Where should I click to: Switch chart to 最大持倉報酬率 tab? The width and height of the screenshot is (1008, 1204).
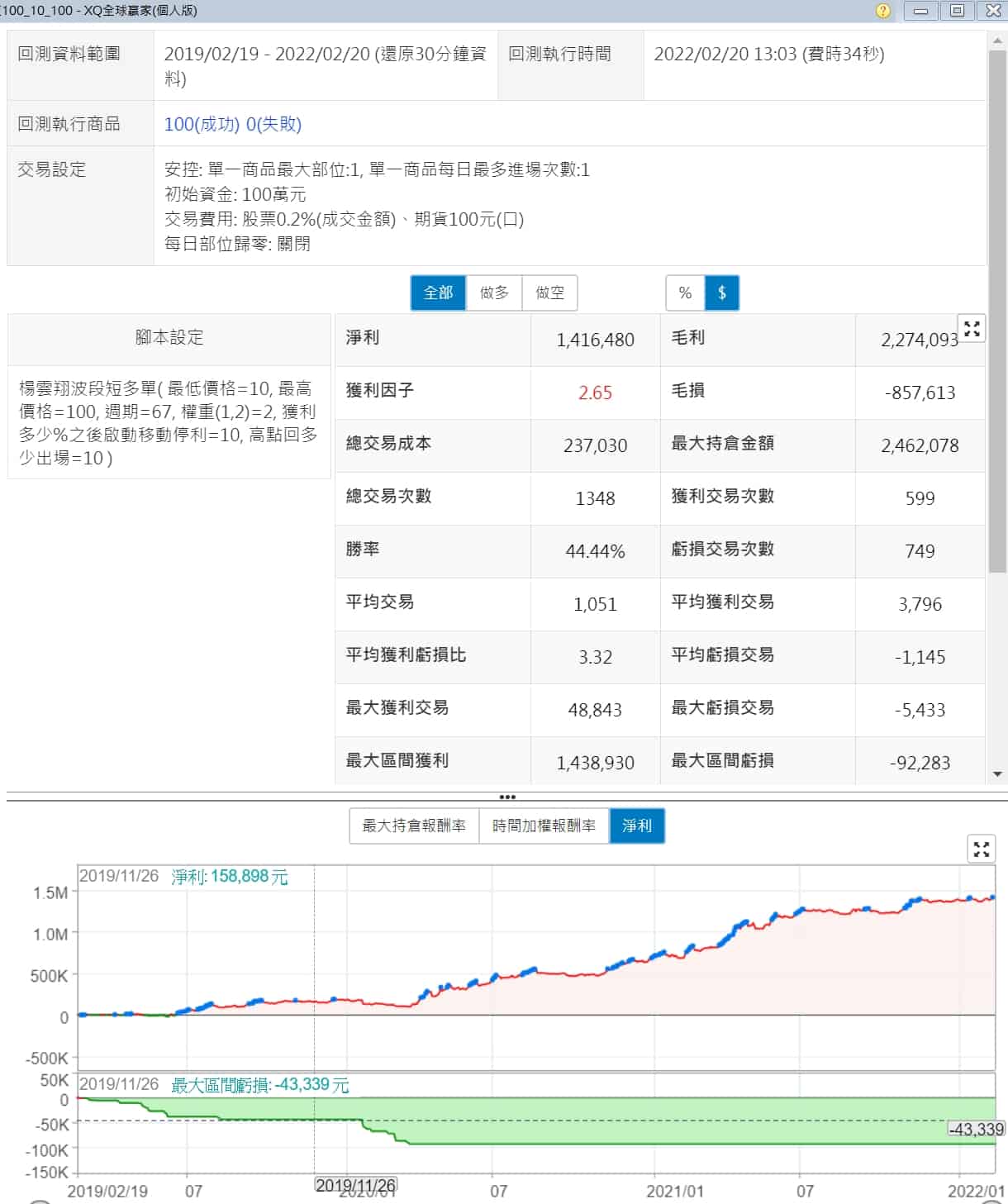[x=414, y=826]
